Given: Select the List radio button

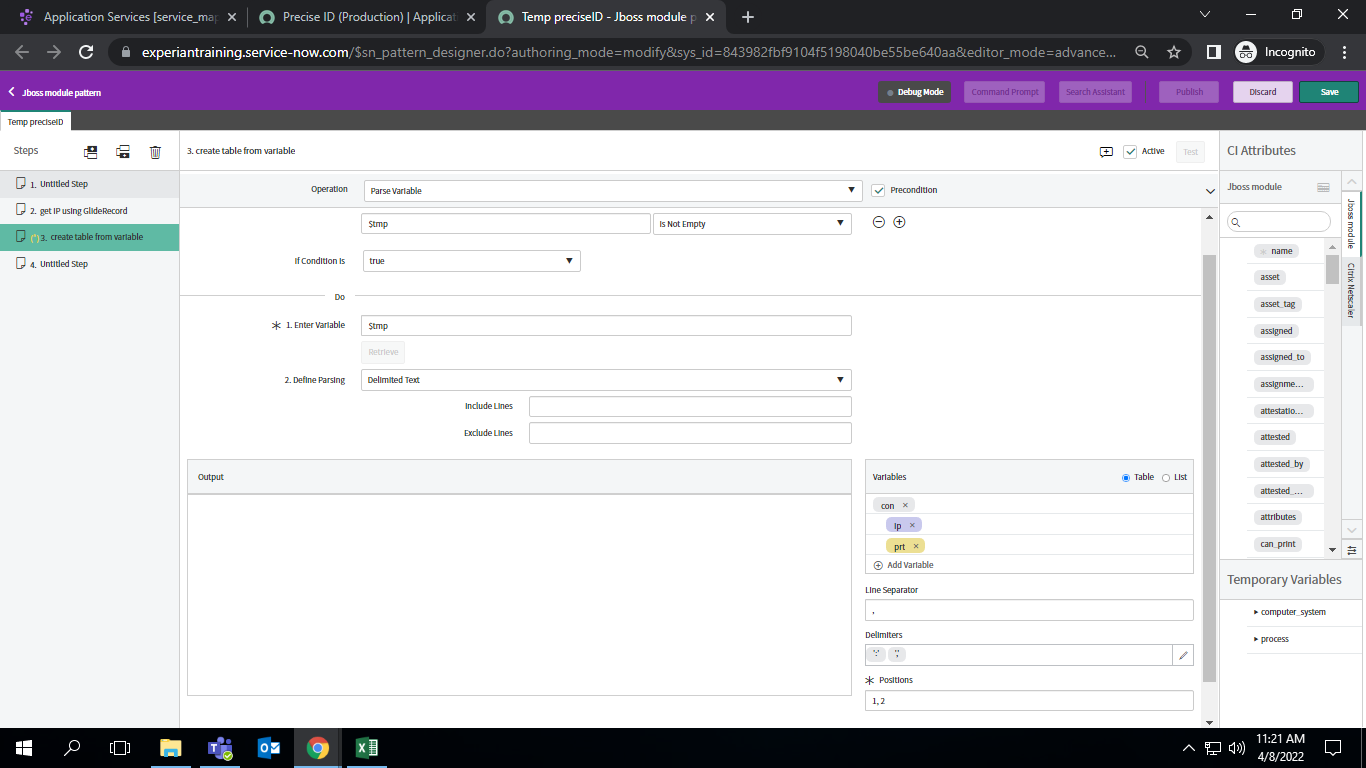Looking at the screenshot, I should point(1166,478).
